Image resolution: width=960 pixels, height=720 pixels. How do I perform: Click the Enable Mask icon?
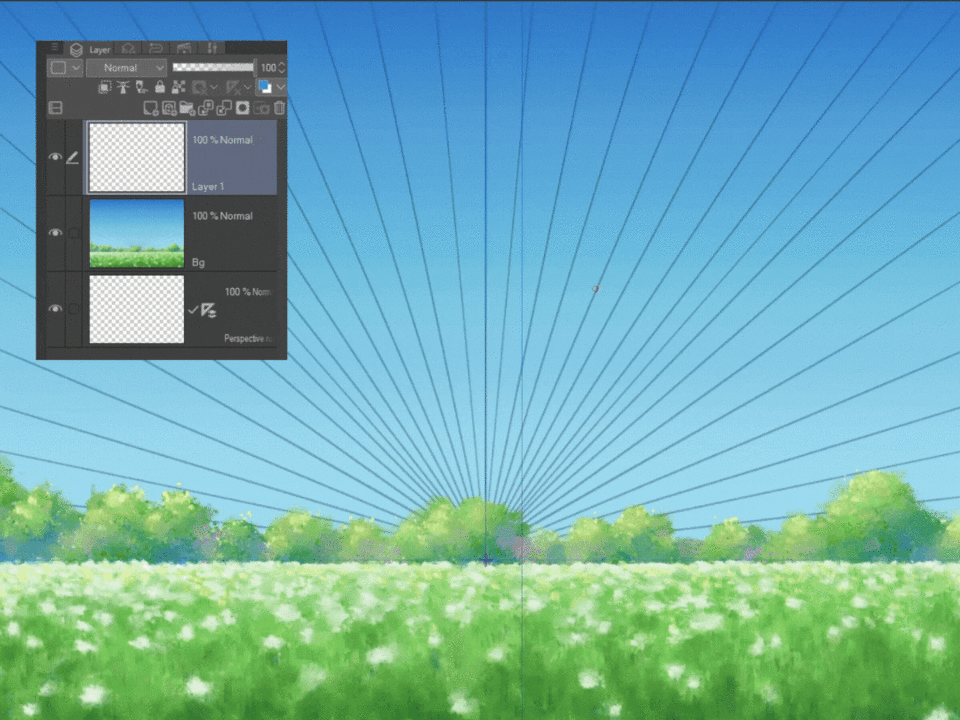[x=199, y=88]
